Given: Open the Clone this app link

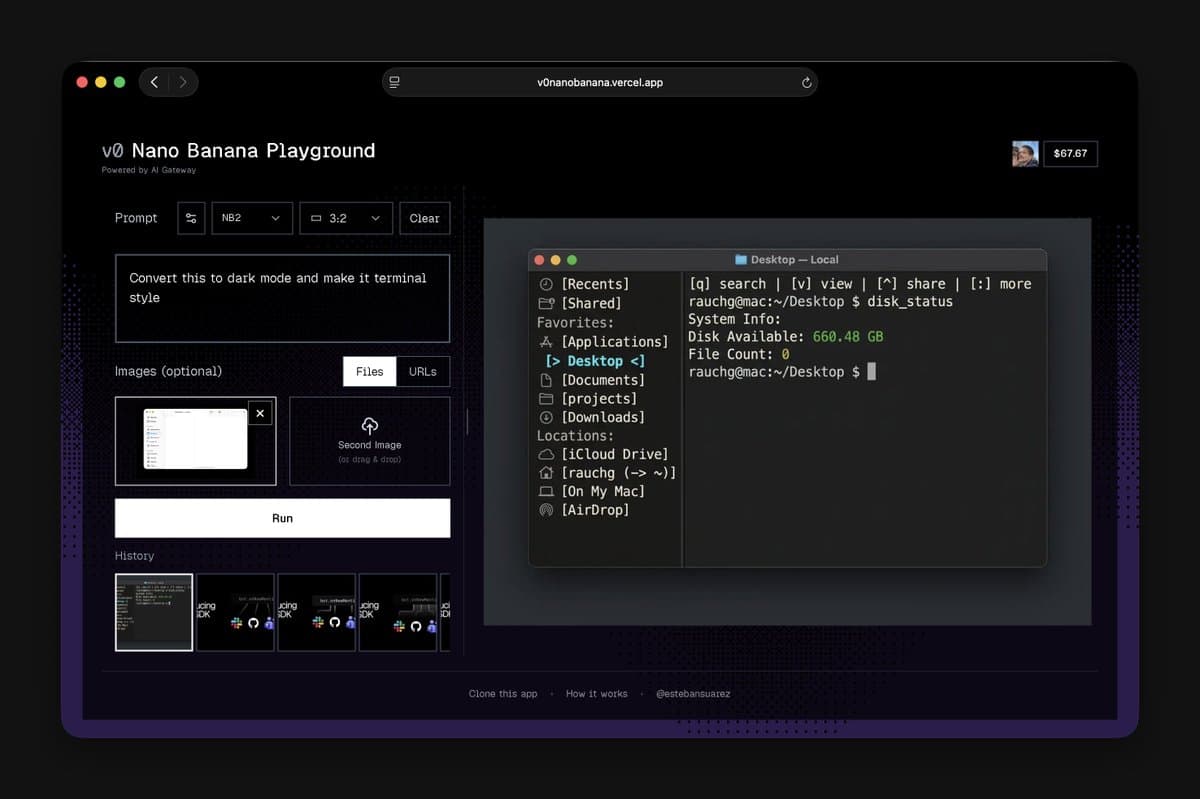Looking at the screenshot, I should (x=502, y=693).
